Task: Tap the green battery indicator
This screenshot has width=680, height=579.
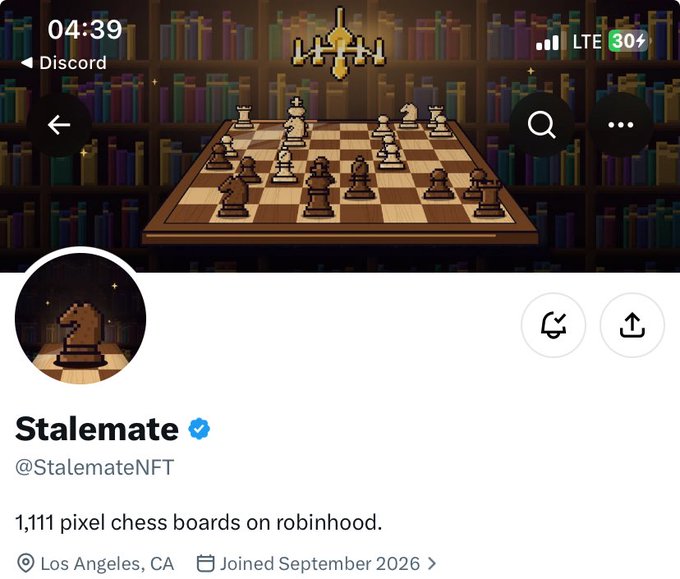Action: [x=628, y=41]
